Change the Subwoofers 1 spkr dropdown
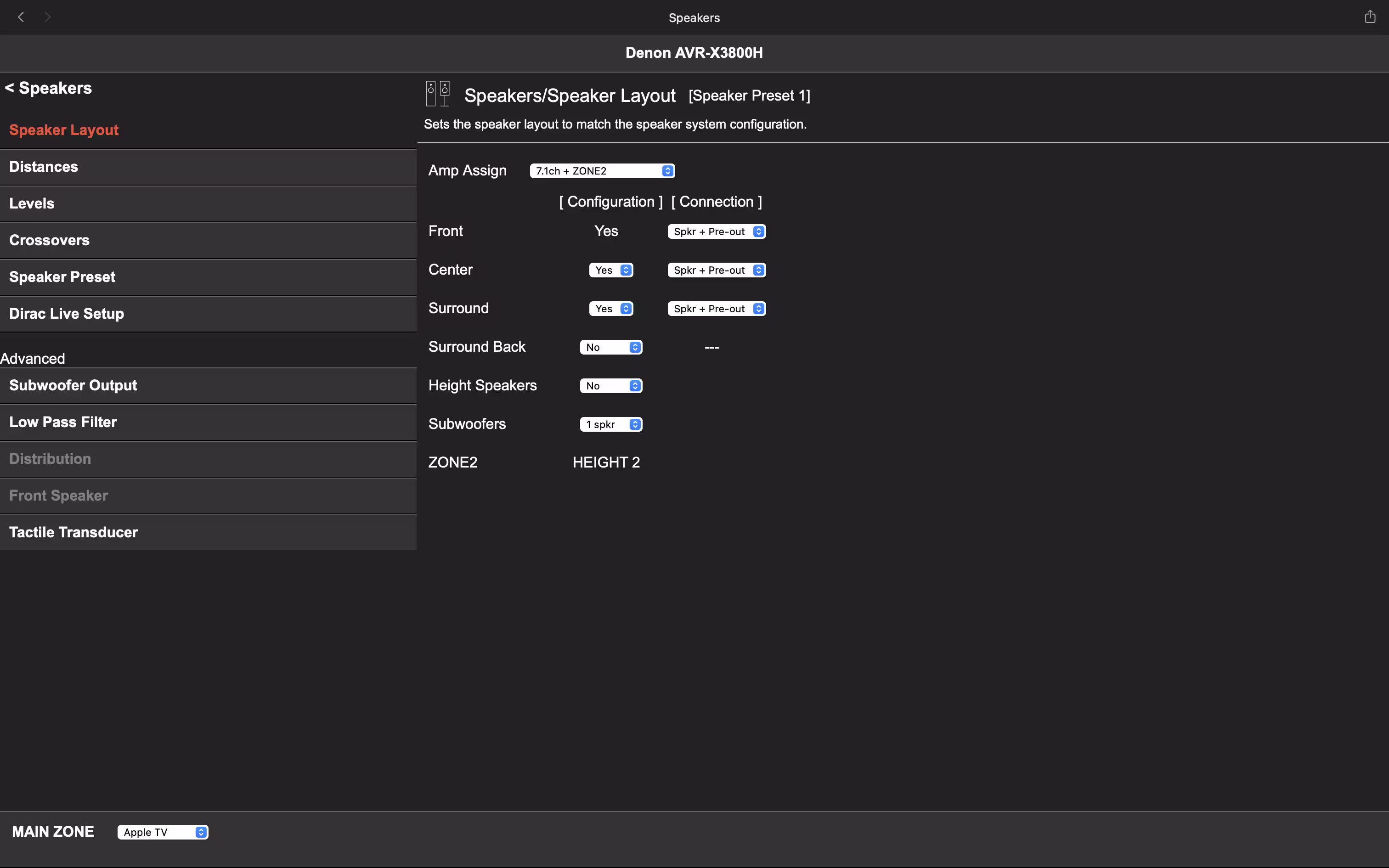Screen dimensions: 1389x868 pos(611,424)
